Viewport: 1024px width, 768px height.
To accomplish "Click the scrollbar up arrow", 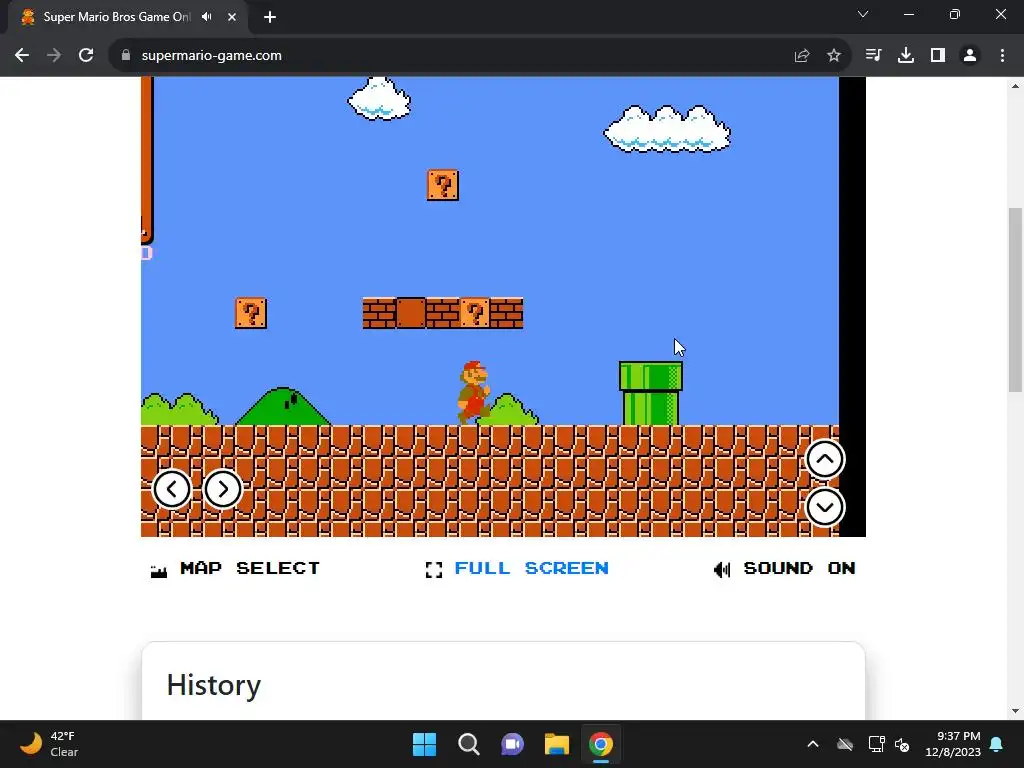I will 1015,86.
